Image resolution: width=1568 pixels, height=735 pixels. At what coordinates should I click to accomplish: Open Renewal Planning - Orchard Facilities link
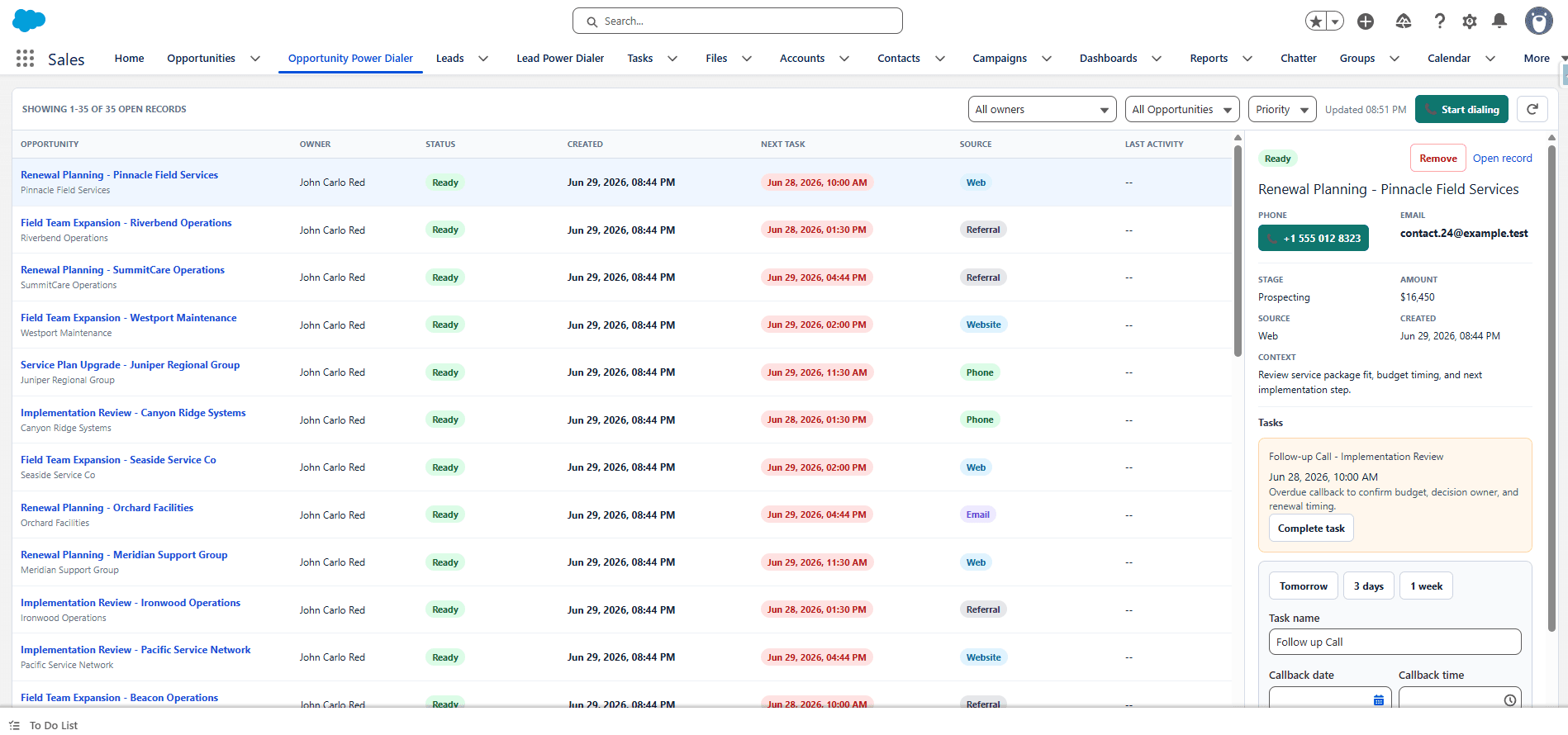pyautogui.click(x=107, y=507)
